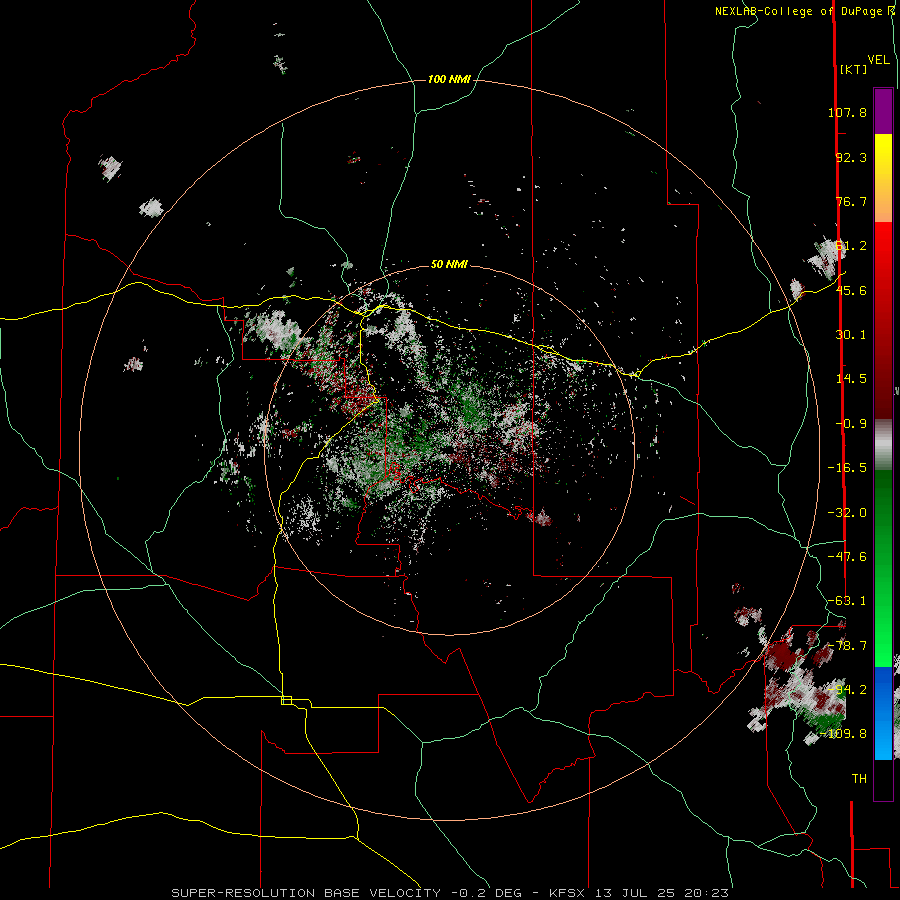Click the 50 NMI range ring label
900x900 pixels.
coord(449,265)
